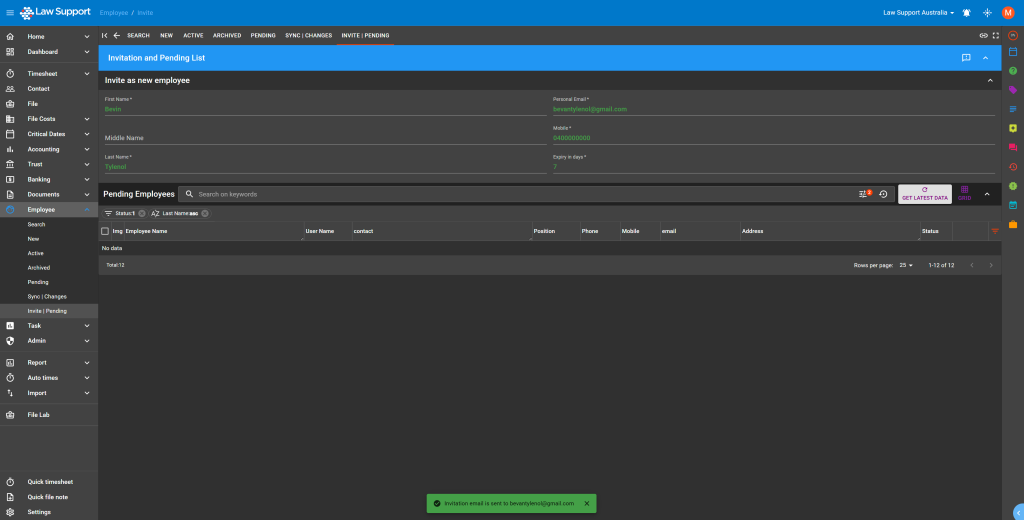The width and height of the screenshot is (1024, 520).
Task: Click the fullscreen icon in tab bar
Action: coord(995,35)
